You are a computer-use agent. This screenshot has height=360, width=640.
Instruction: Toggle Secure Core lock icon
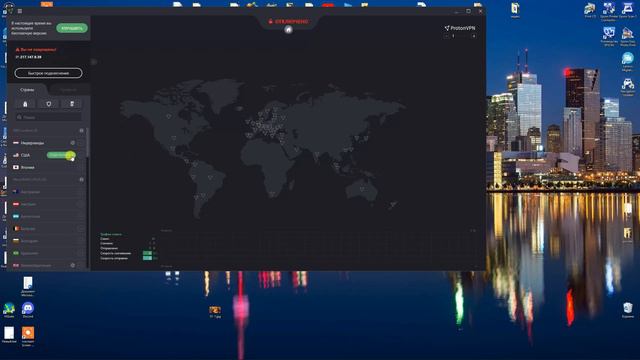(25, 104)
